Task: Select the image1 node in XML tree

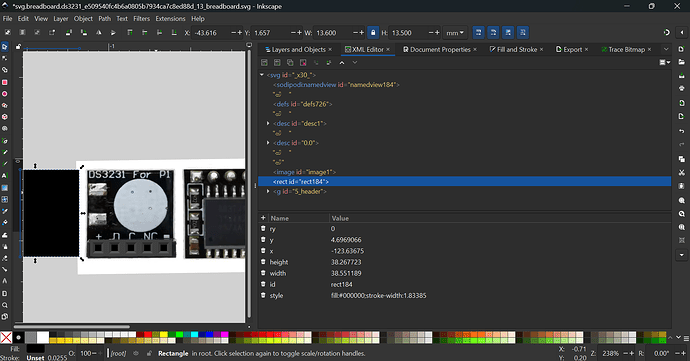Action: pos(304,172)
